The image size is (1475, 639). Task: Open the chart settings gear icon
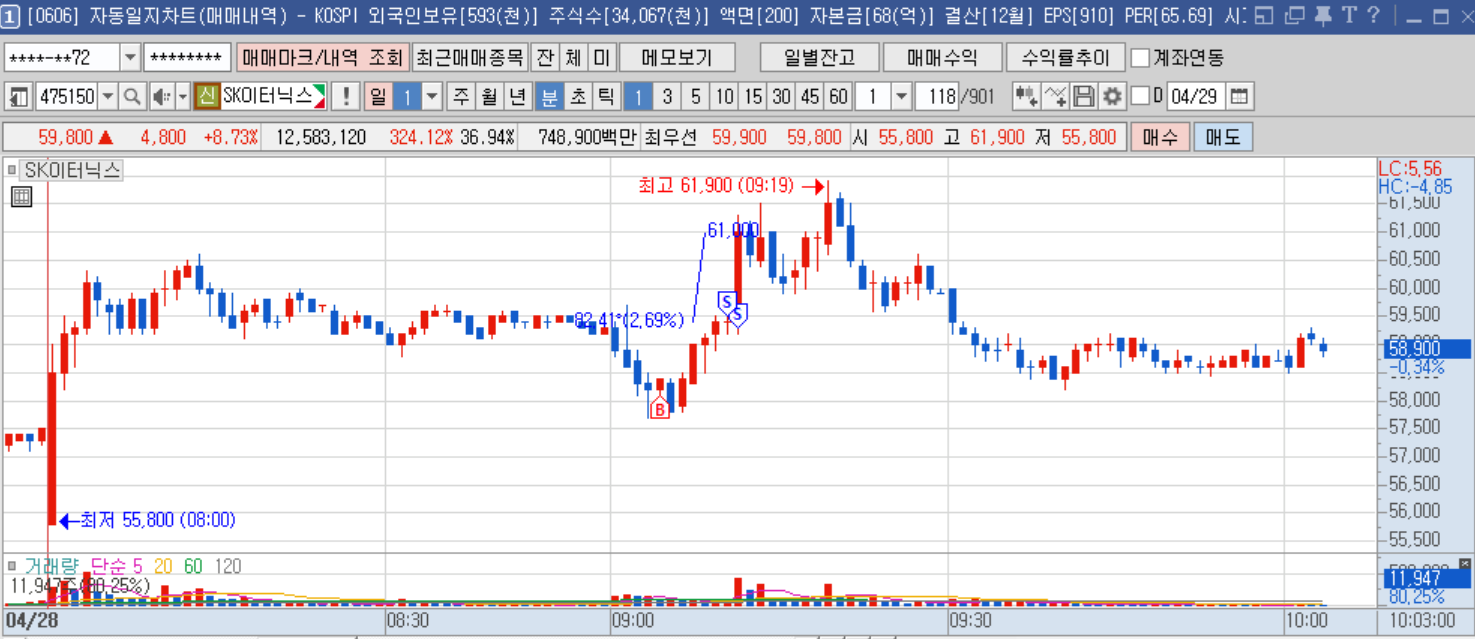1112,97
